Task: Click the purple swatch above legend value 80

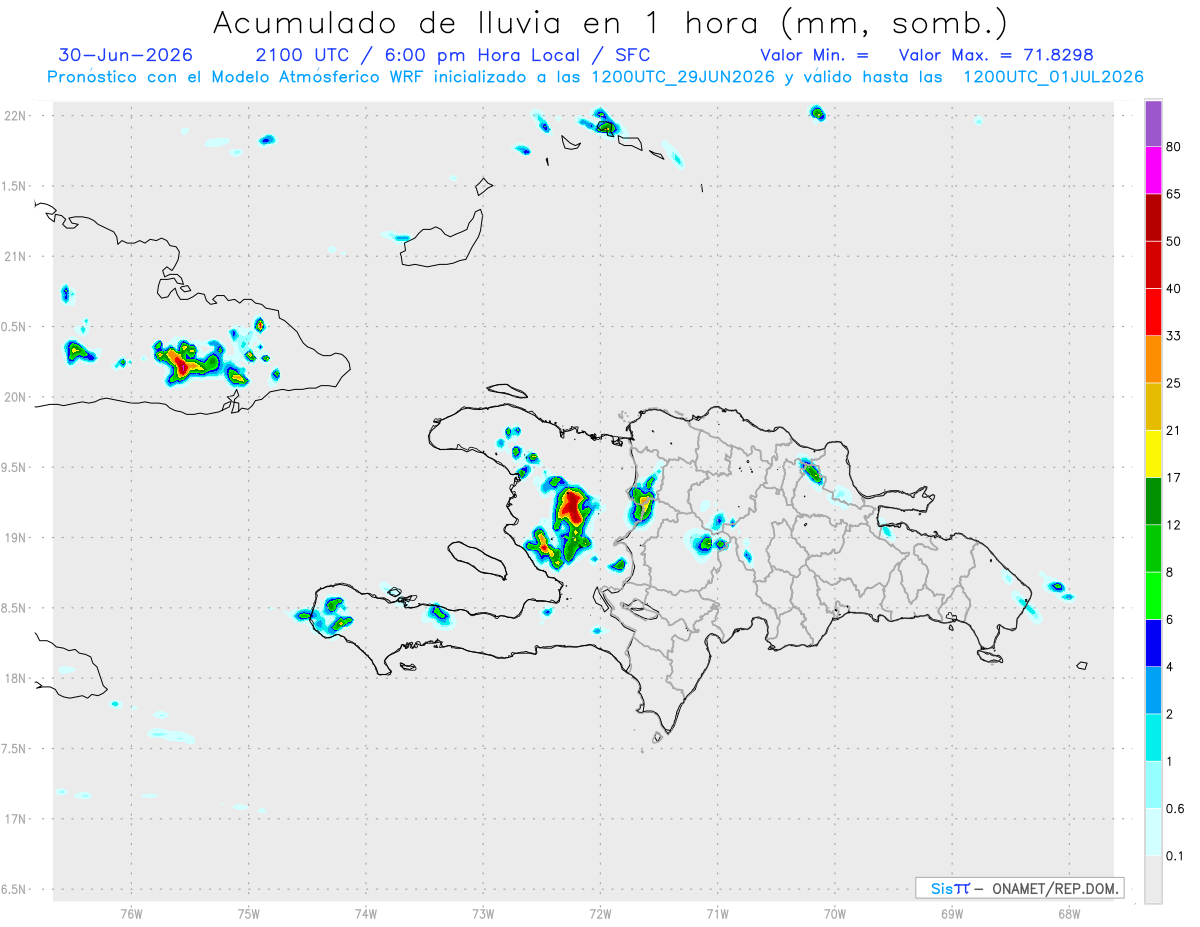Action: (x=1153, y=124)
